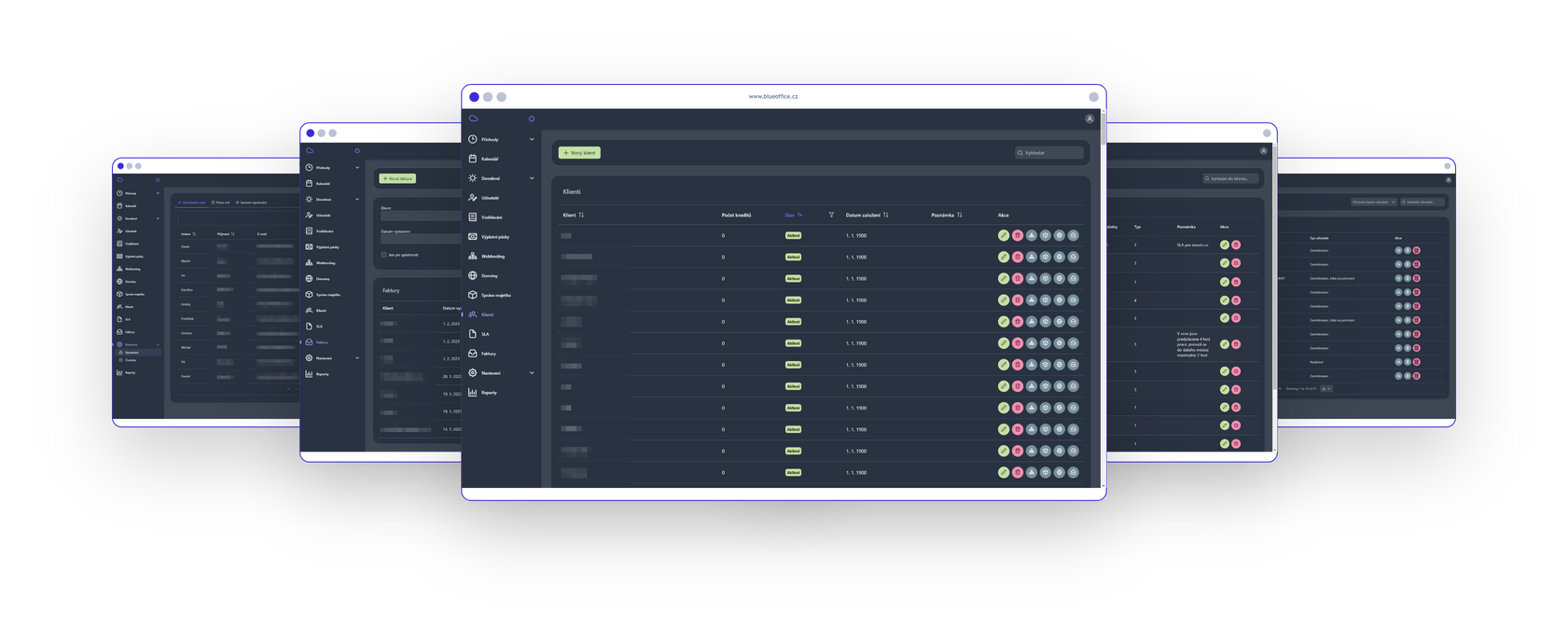Click the filter funnel icon in Klienti table

(831, 216)
